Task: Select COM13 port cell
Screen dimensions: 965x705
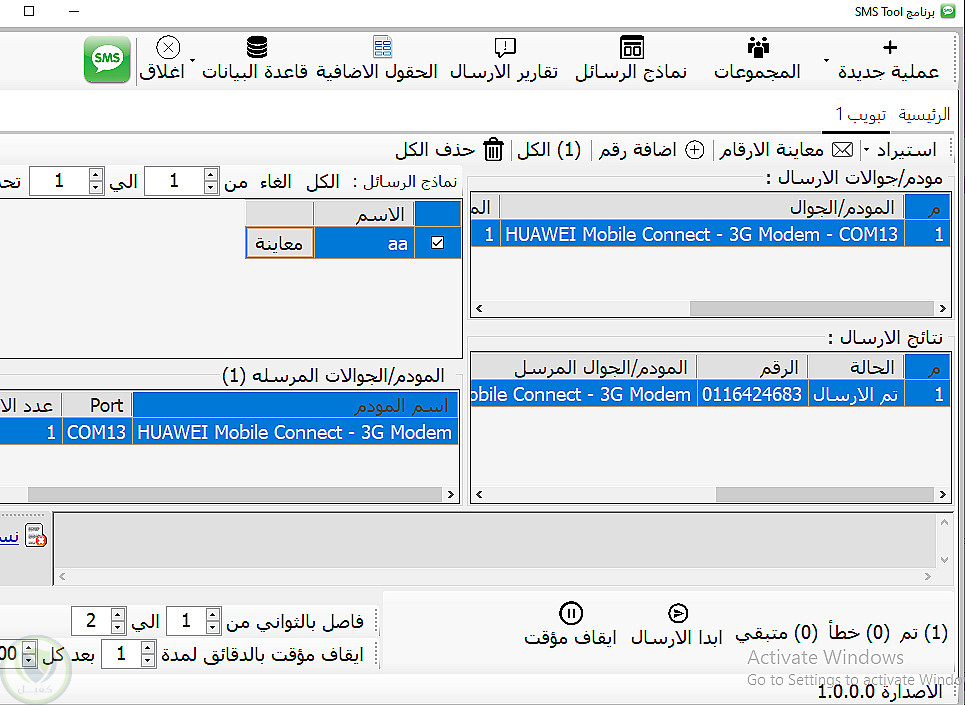Action: click(x=97, y=432)
